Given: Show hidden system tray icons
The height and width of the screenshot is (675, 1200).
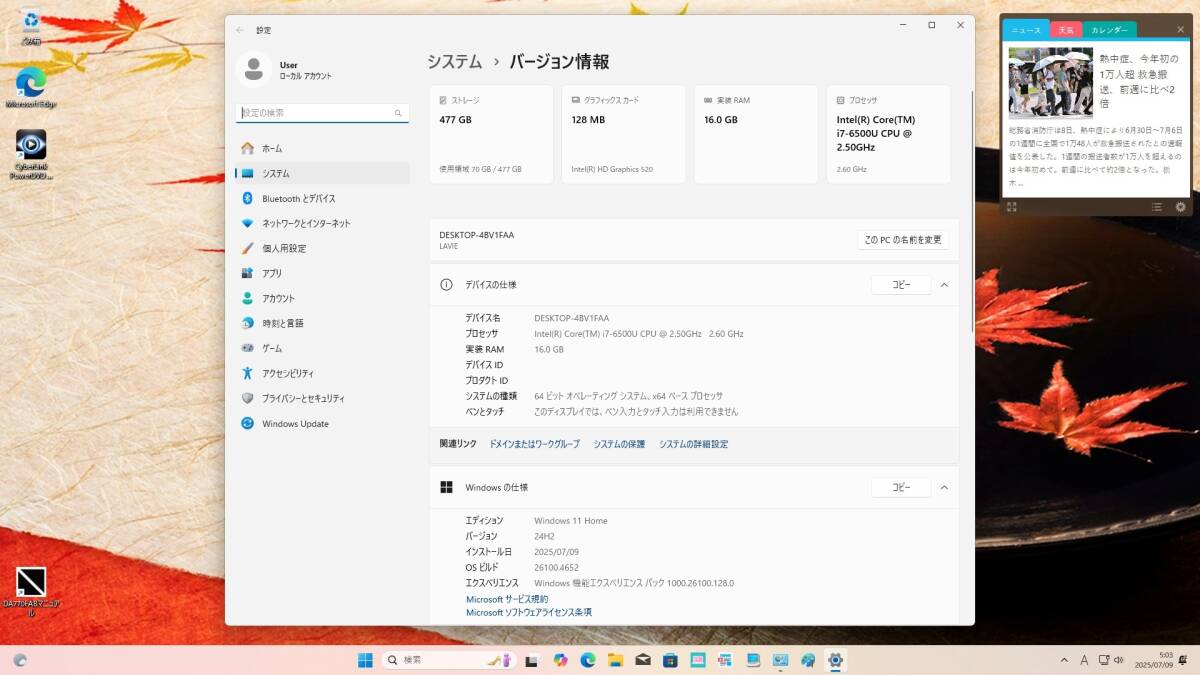Looking at the screenshot, I should click(1064, 660).
